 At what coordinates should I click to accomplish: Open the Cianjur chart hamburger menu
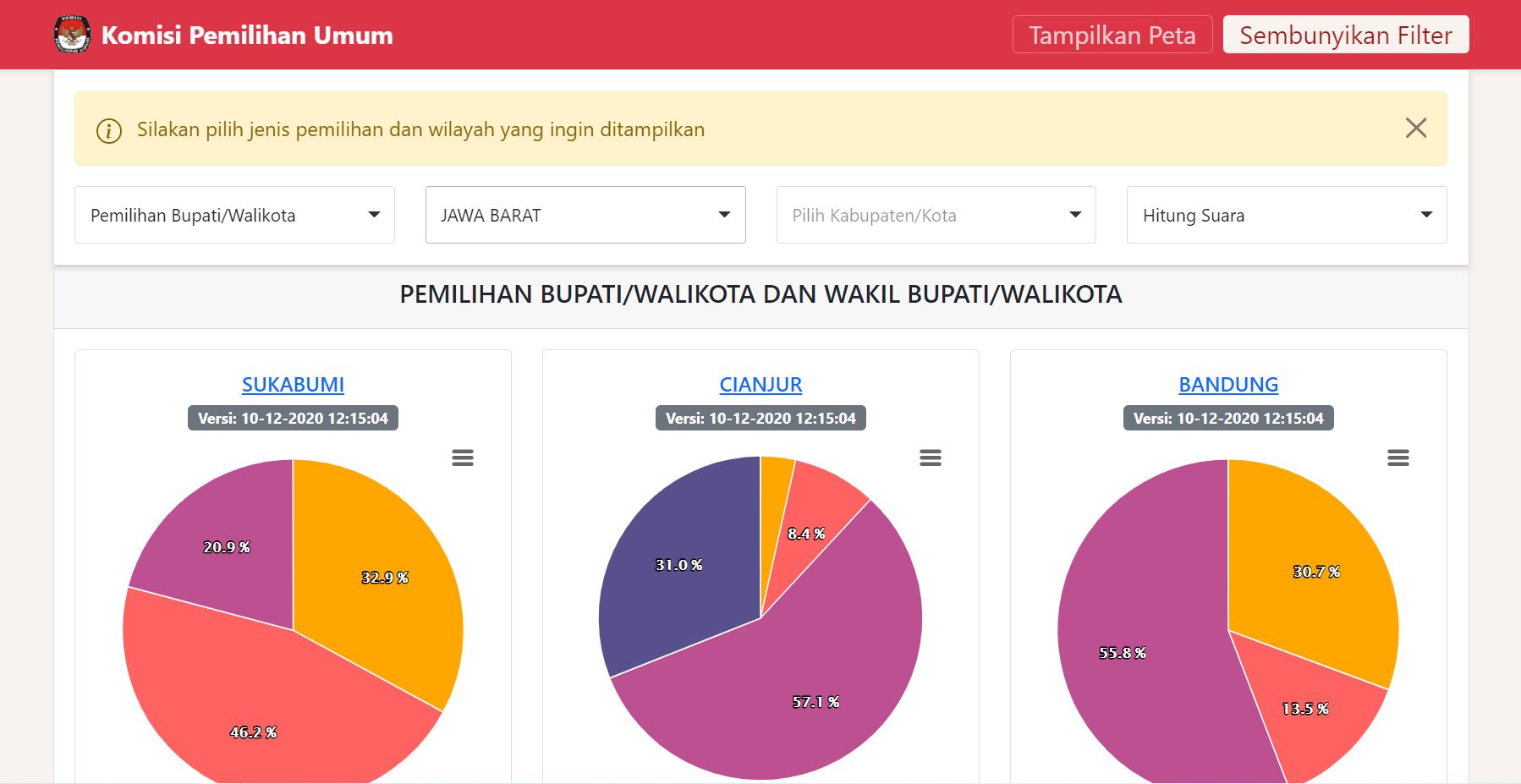(x=931, y=457)
